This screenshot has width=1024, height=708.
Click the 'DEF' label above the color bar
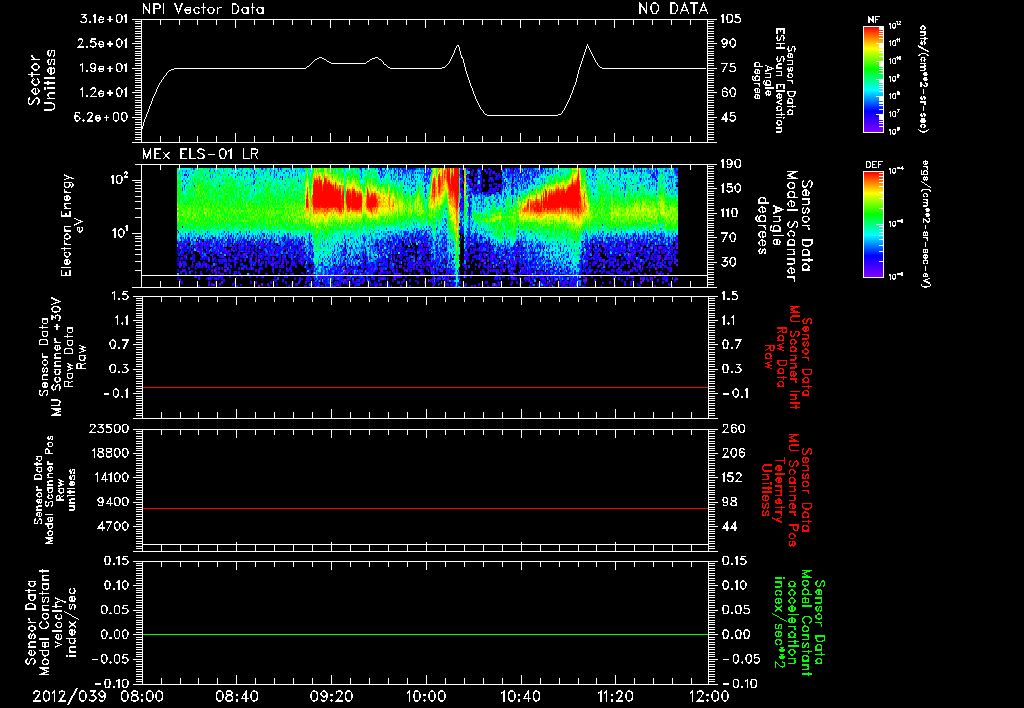[x=873, y=165]
